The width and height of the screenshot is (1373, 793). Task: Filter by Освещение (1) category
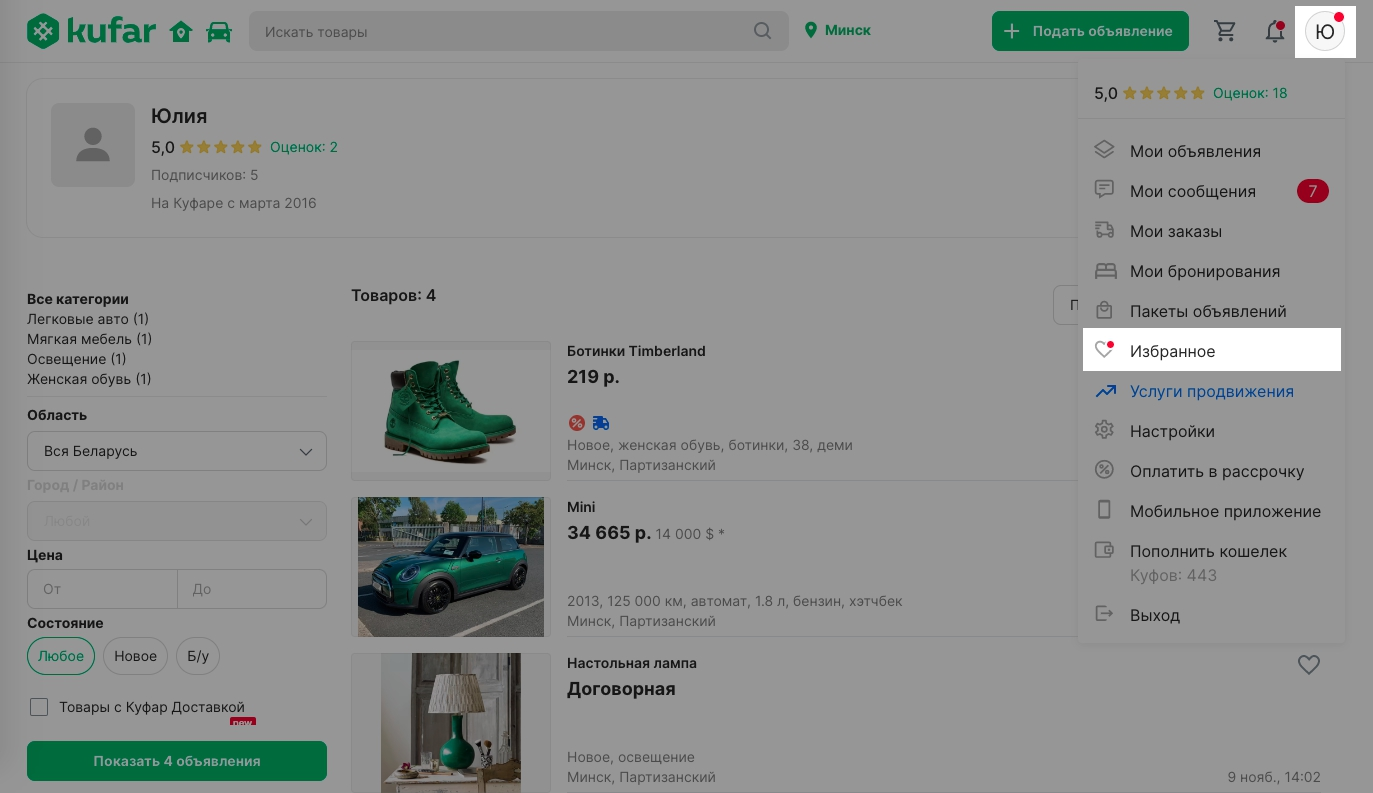pyautogui.click(x=77, y=359)
